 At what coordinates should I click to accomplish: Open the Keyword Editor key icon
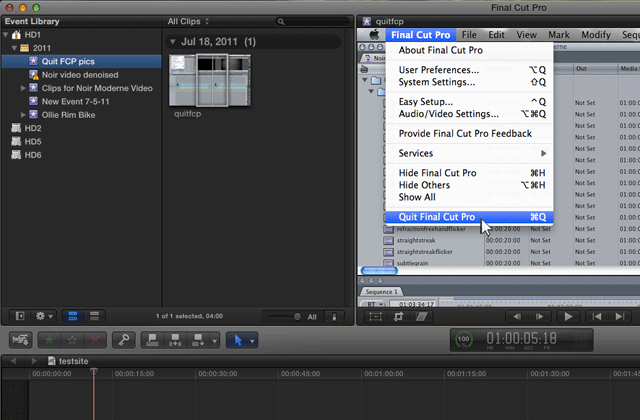pos(124,340)
